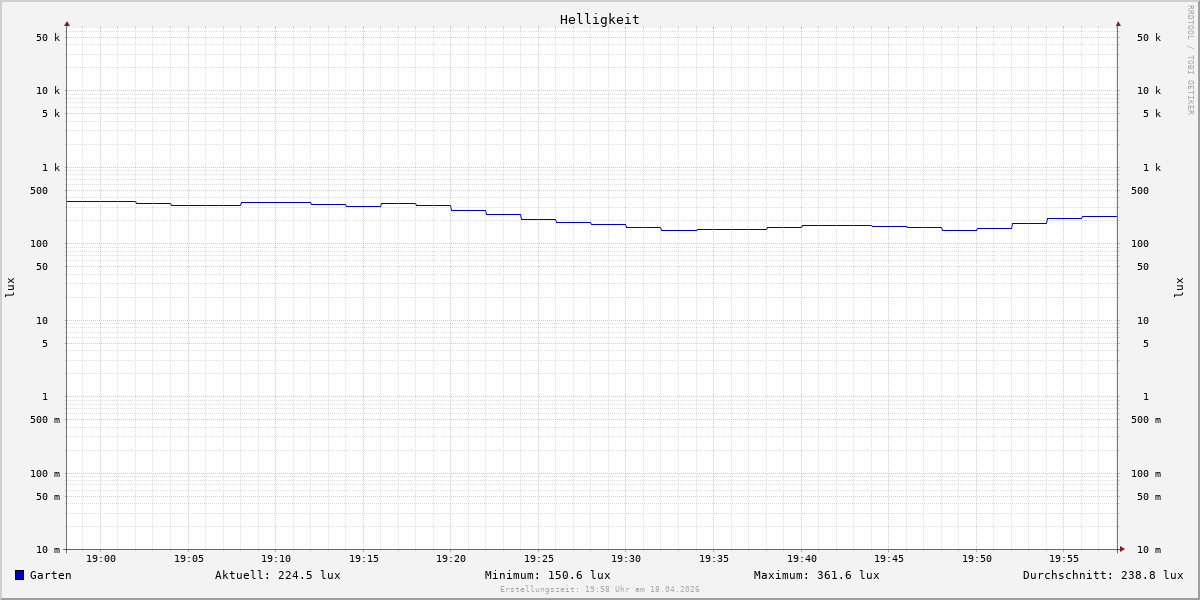
Task: Click the 10 m label on right axis
Action: click(1149, 550)
